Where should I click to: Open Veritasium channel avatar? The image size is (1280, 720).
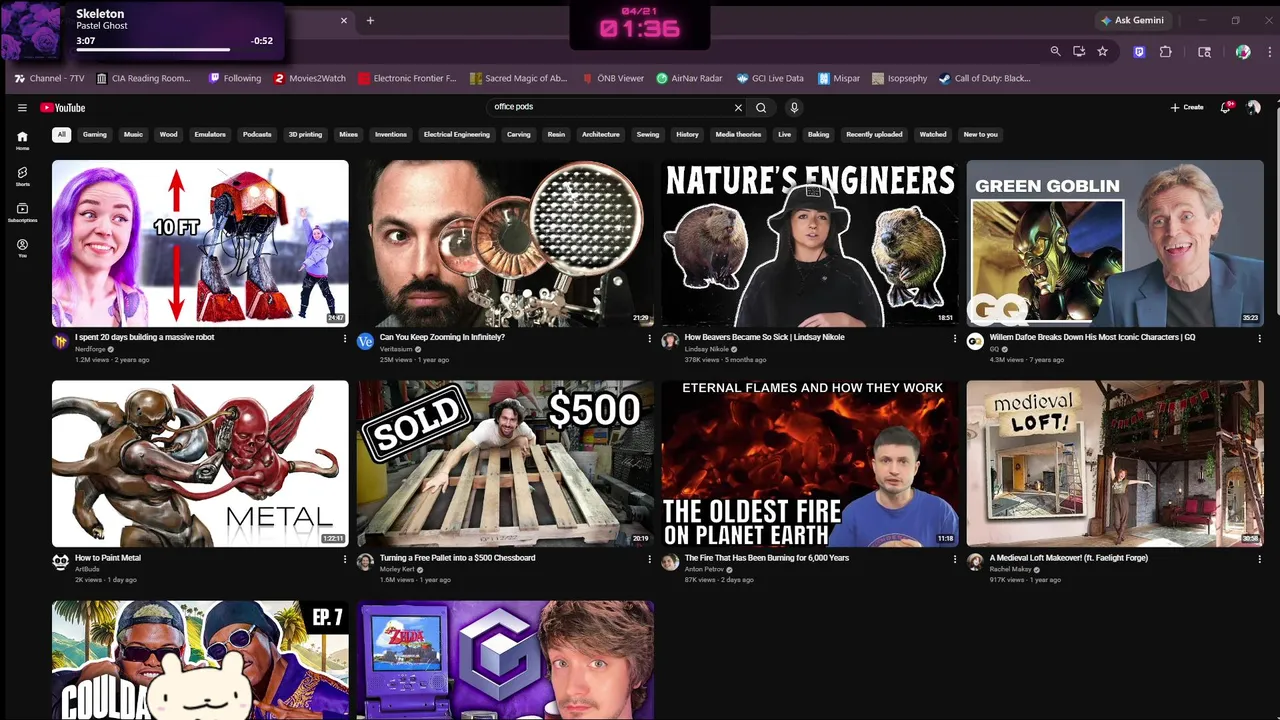point(365,342)
